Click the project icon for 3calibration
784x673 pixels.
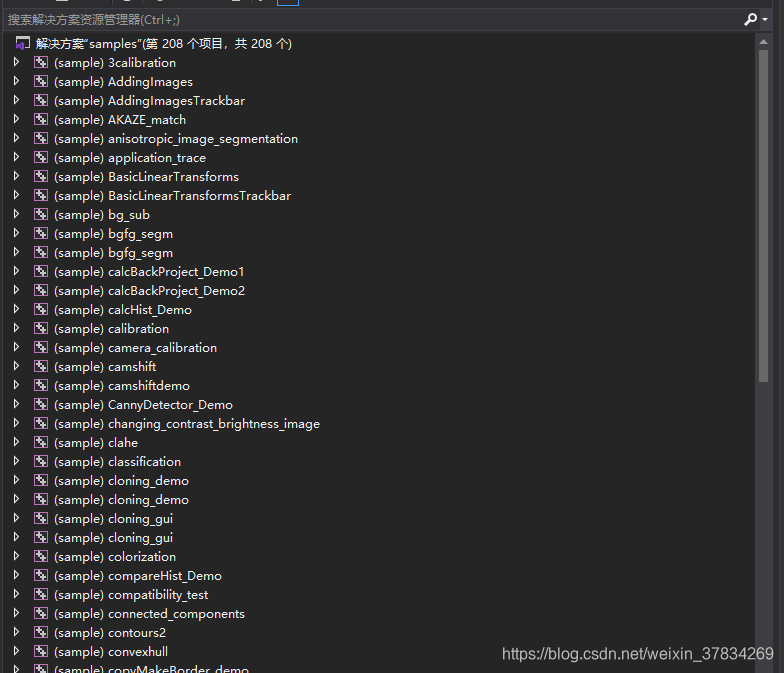coord(41,62)
